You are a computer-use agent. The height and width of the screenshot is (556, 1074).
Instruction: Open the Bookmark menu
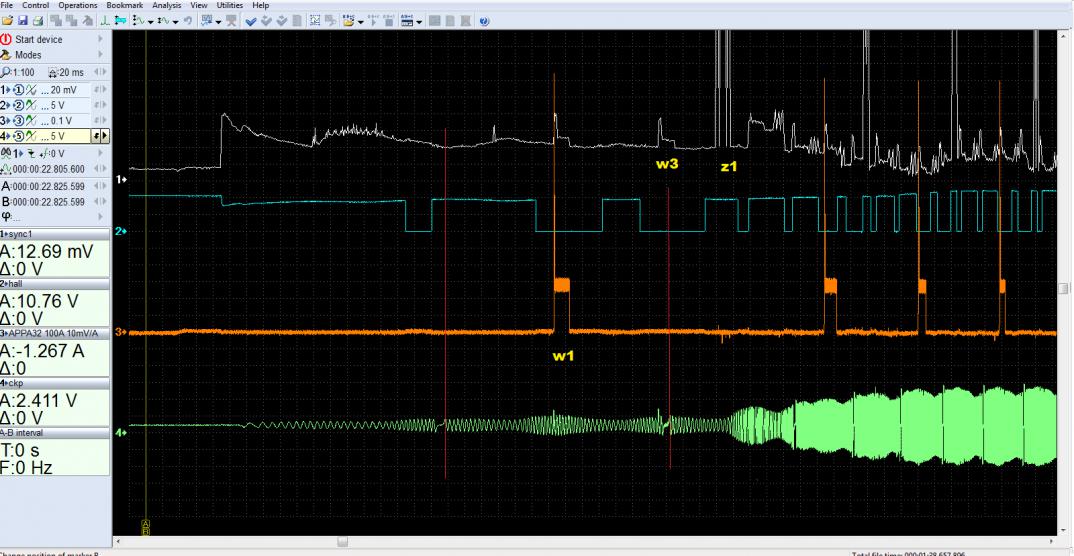(x=125, y=5)
